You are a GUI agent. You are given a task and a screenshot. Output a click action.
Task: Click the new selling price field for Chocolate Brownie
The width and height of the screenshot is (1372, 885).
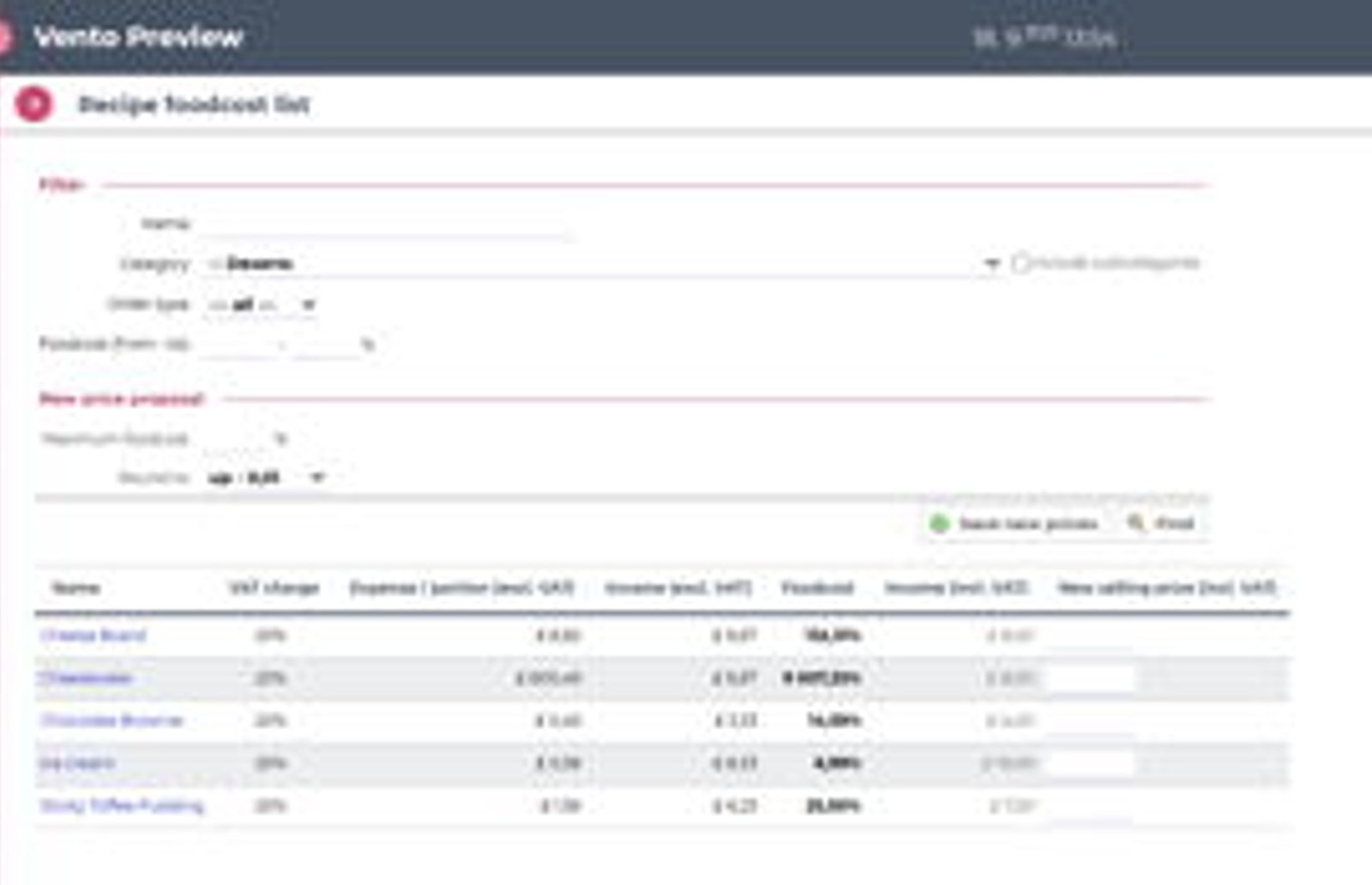coord(1090,720)
